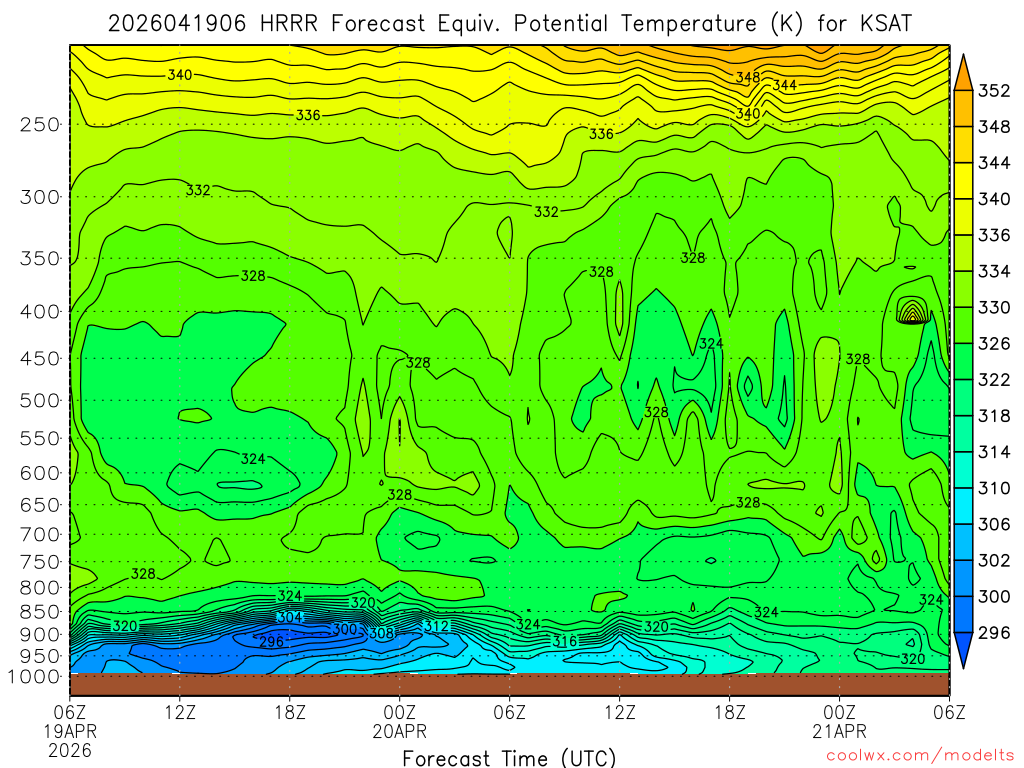Click the 316 contour label in the plot

pyautogui.click(x=565, y=641)
